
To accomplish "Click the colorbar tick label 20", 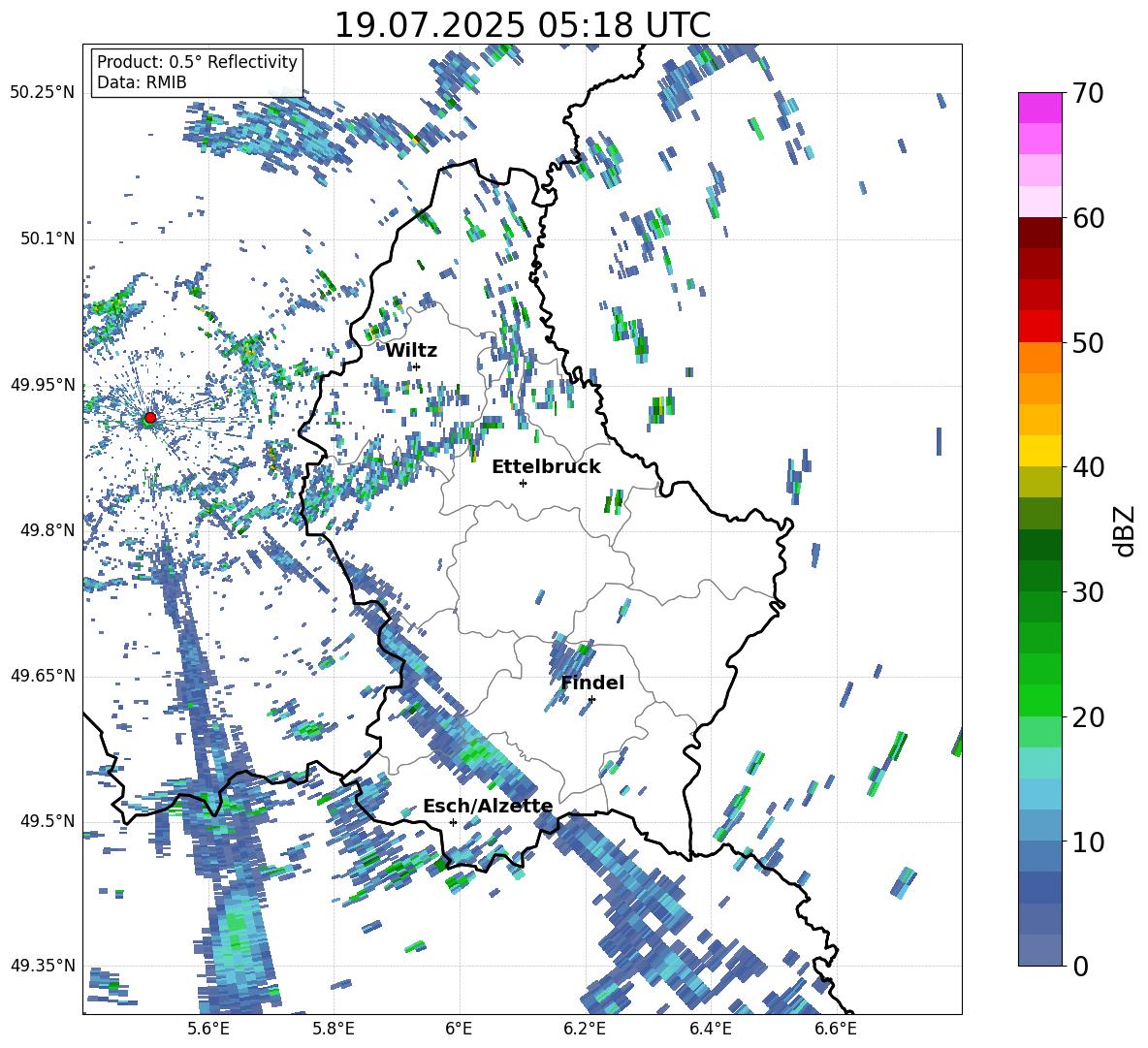I will click(1087, 716).
